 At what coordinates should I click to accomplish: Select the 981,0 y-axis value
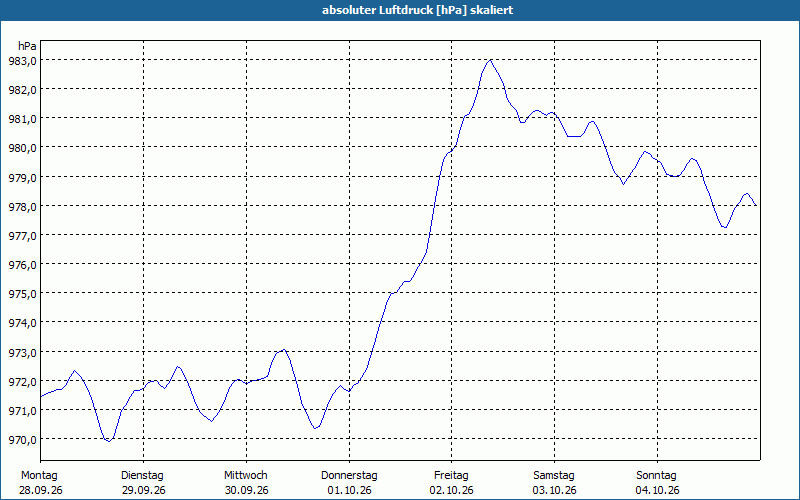[24, 119]
